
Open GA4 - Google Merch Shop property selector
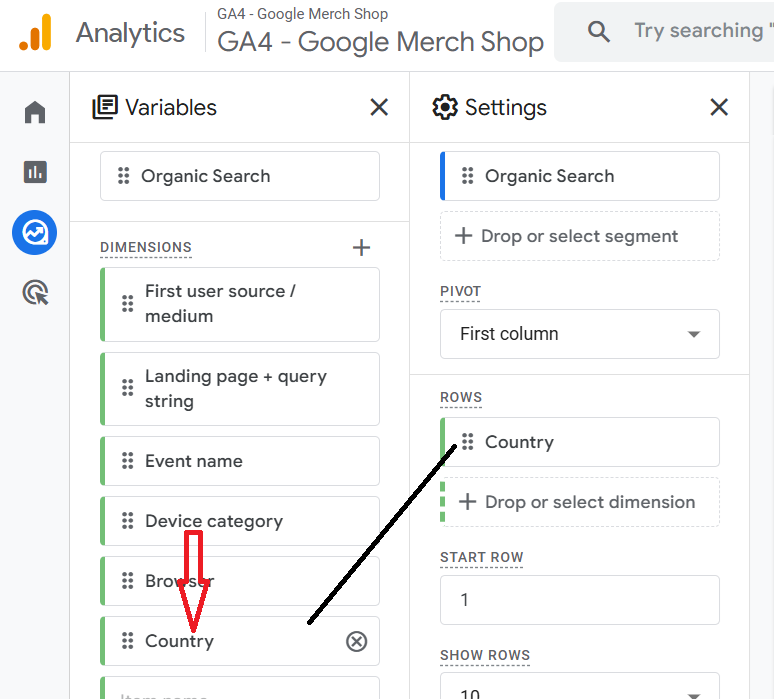(x=380, y=42)
